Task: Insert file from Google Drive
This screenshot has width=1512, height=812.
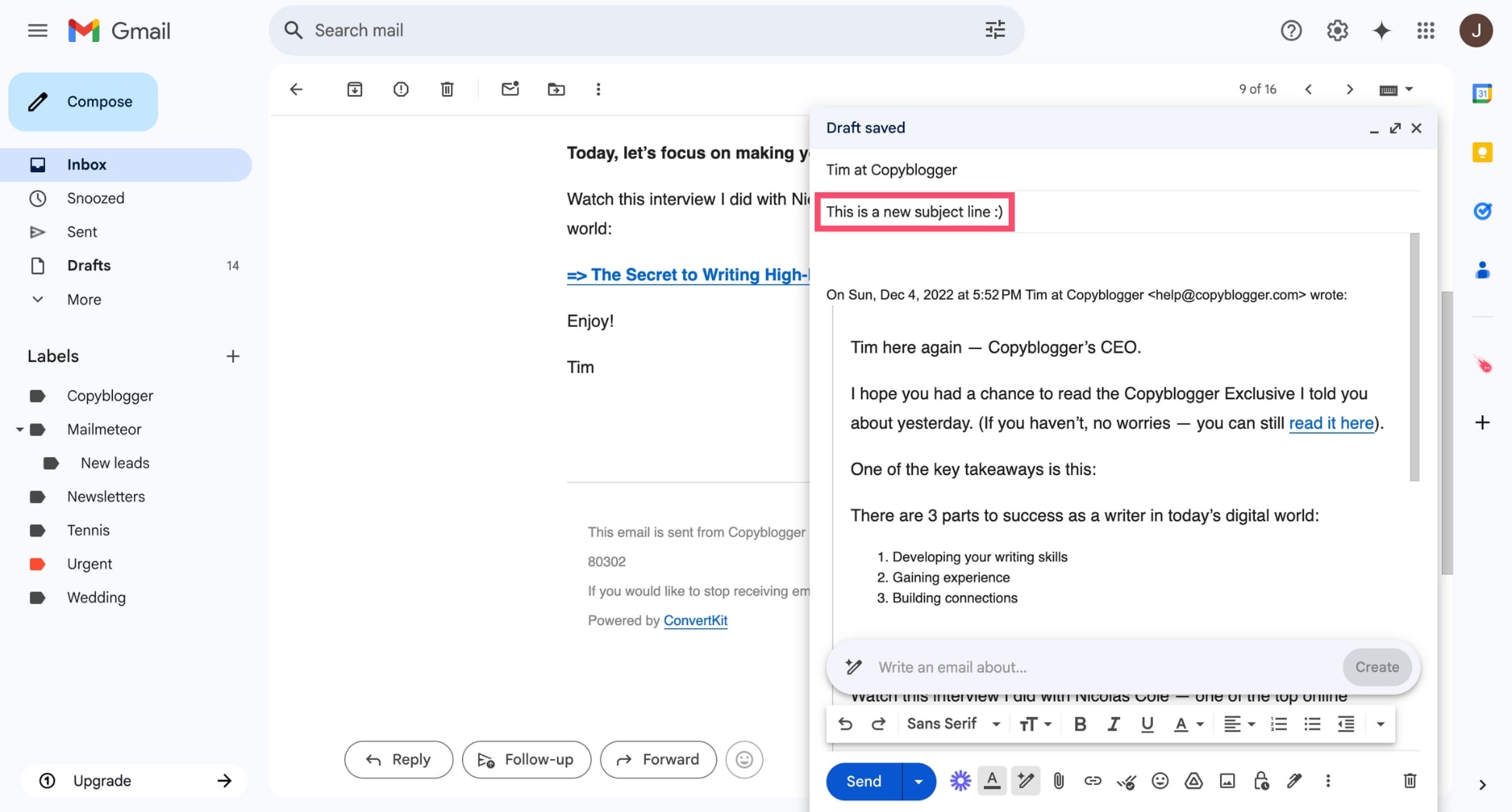Action: pos(1193,781)
